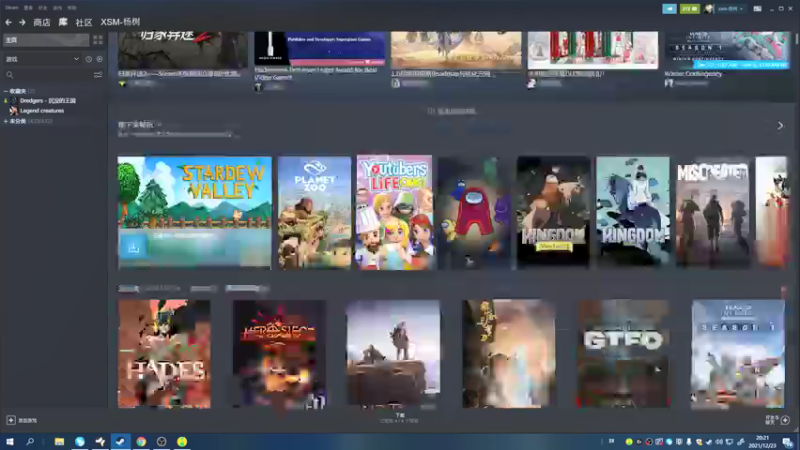Screen dimensions: 800x450
Task: Open the Steam menu
Action: (x=11, y=8)
